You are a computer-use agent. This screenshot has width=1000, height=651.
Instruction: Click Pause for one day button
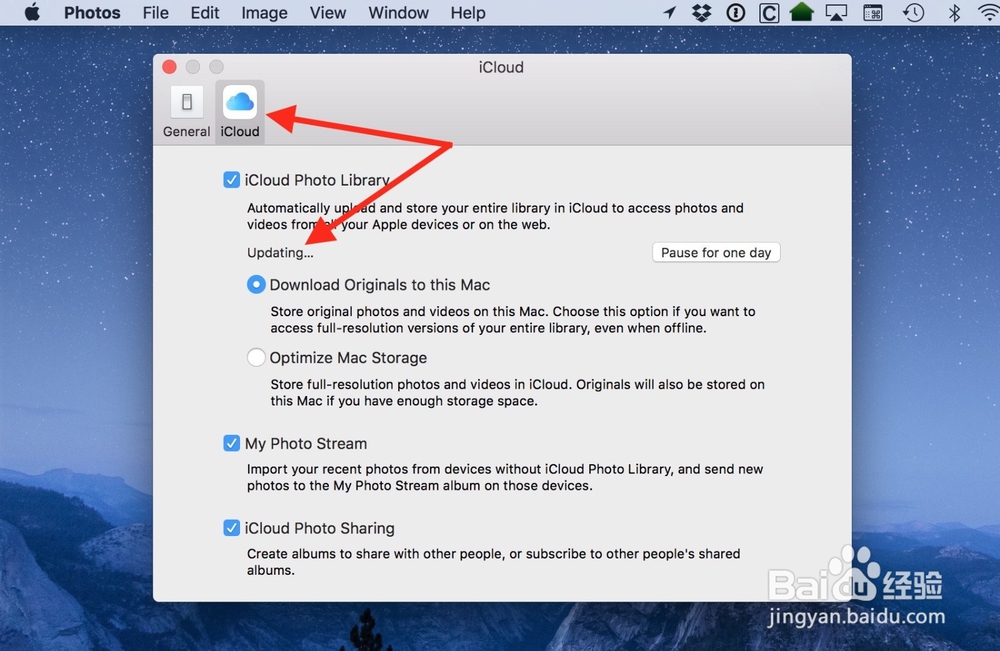[716, 252]
